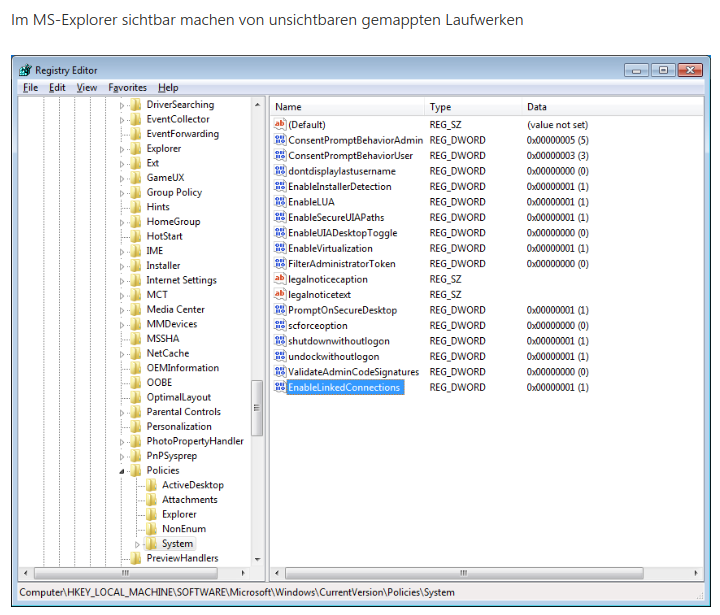Click the DWORD icon beside scforceoption

(280, 325)
